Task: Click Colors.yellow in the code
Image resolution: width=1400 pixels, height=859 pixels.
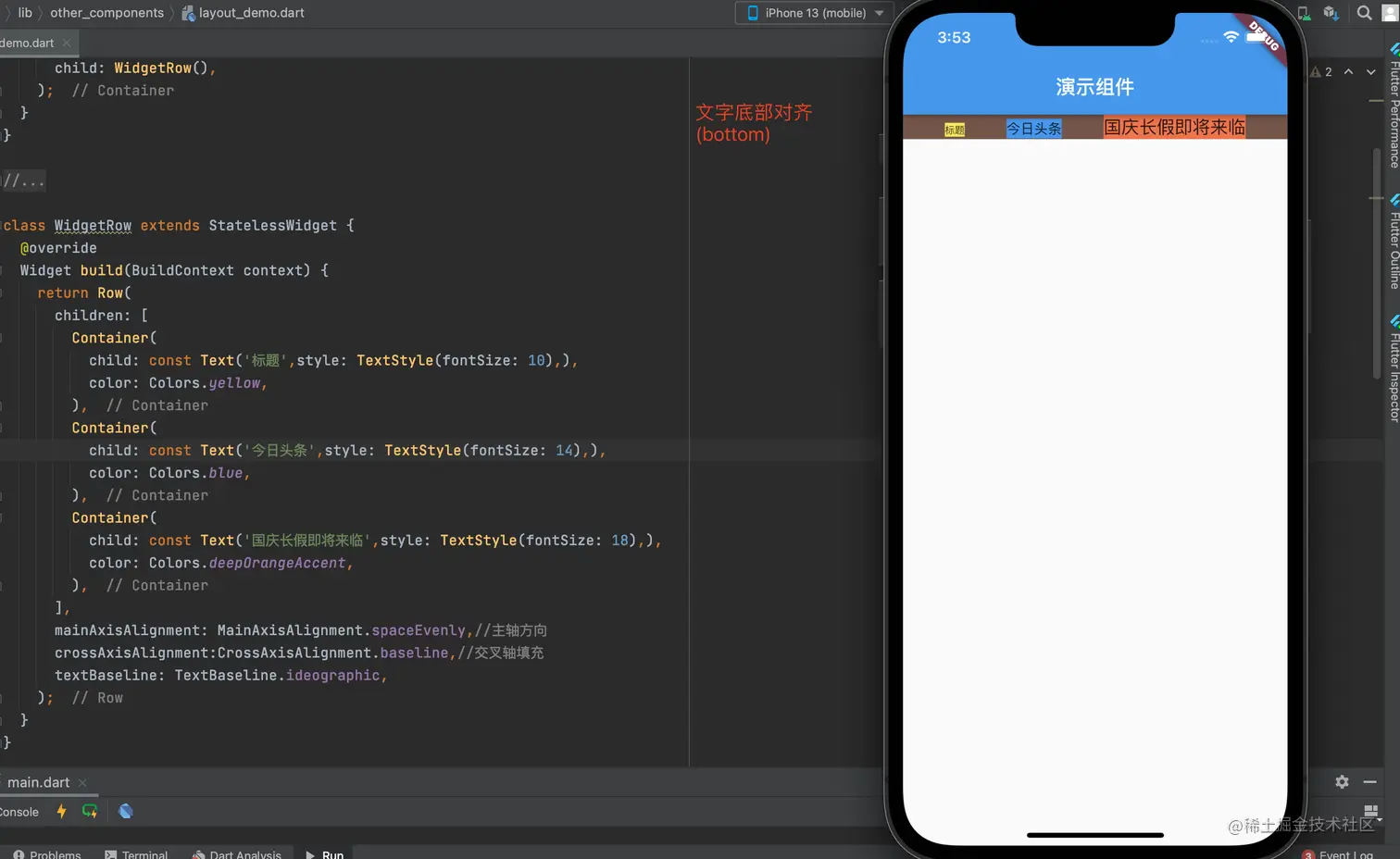Action: tap(204, 383)
